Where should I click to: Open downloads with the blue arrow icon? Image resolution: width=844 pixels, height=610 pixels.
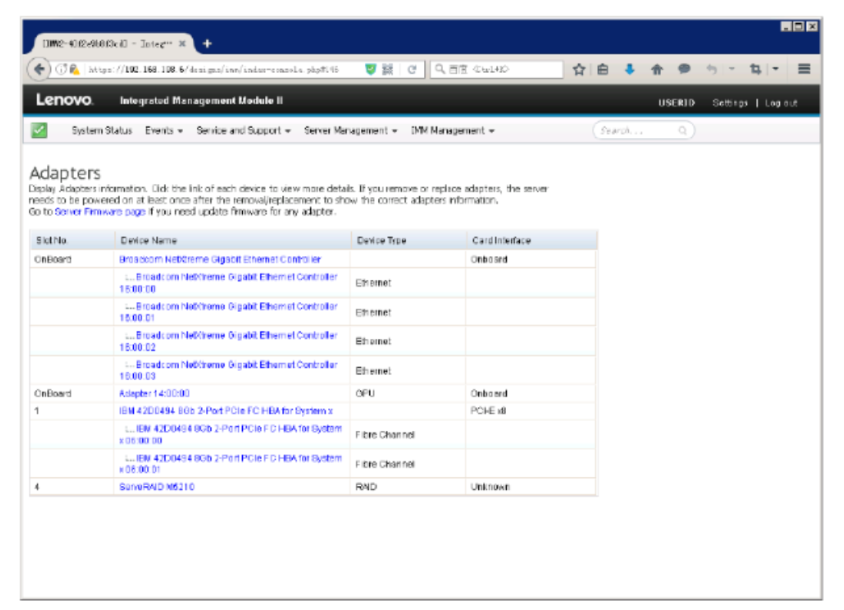(629, 69)
